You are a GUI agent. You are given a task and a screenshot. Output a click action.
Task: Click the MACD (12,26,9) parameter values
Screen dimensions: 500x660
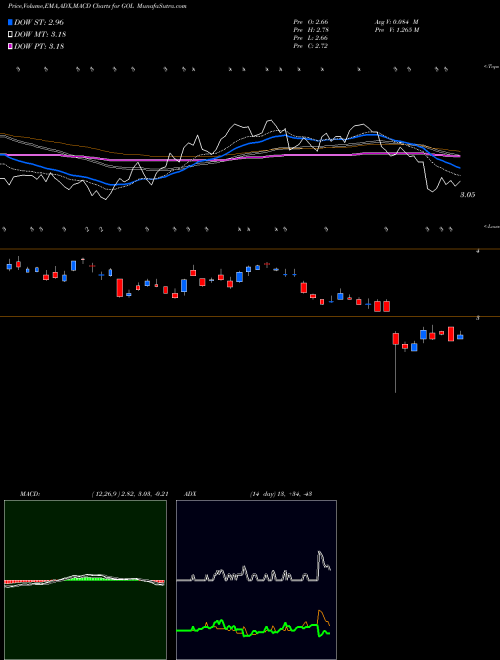pos(130,494)
